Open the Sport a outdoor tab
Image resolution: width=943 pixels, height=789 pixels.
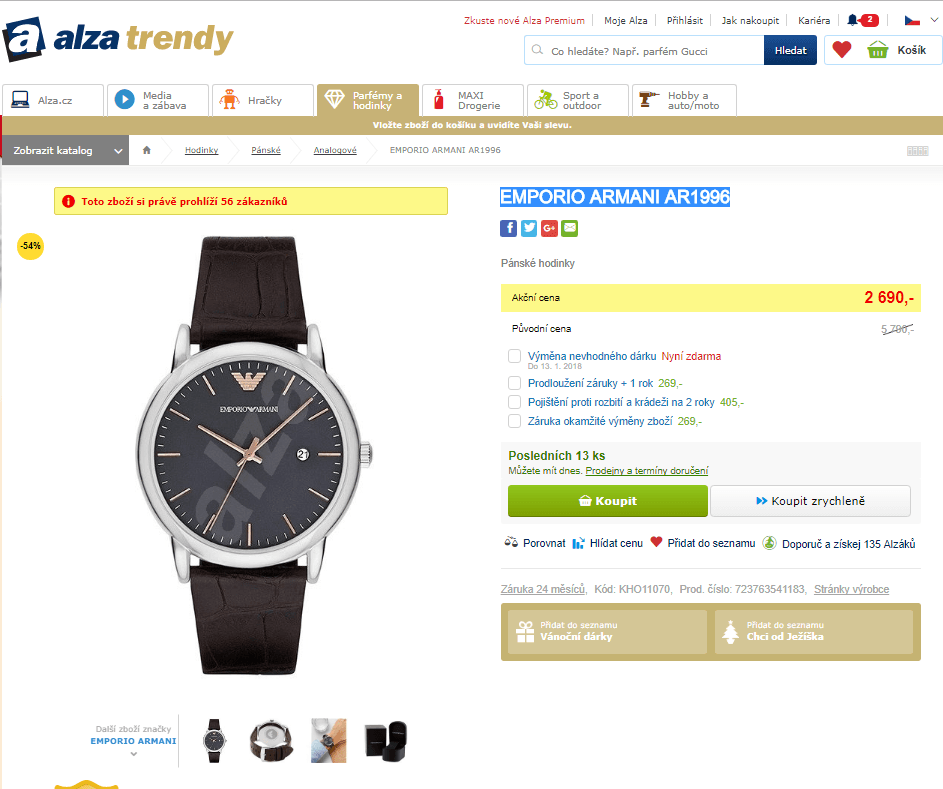pyautogui.click(x=577, y=100)
